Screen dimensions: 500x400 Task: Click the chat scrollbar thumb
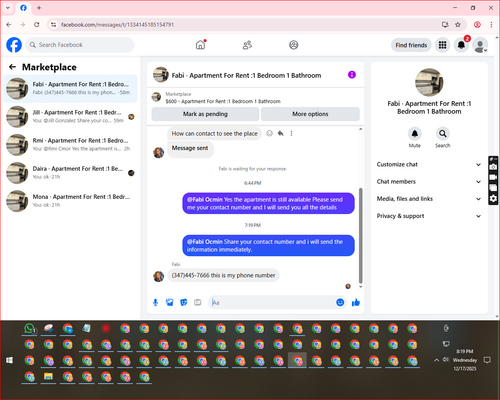[x=360, y=235]
